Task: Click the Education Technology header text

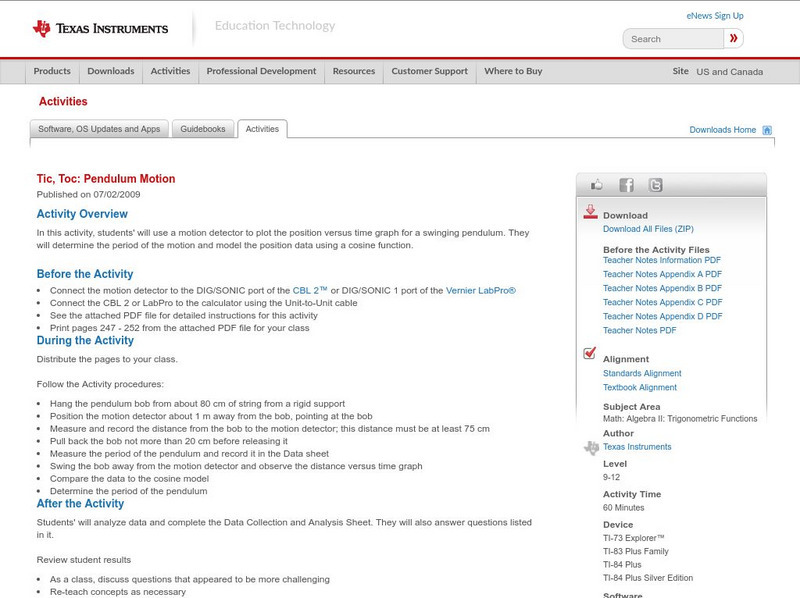Action: coord(275,26)
